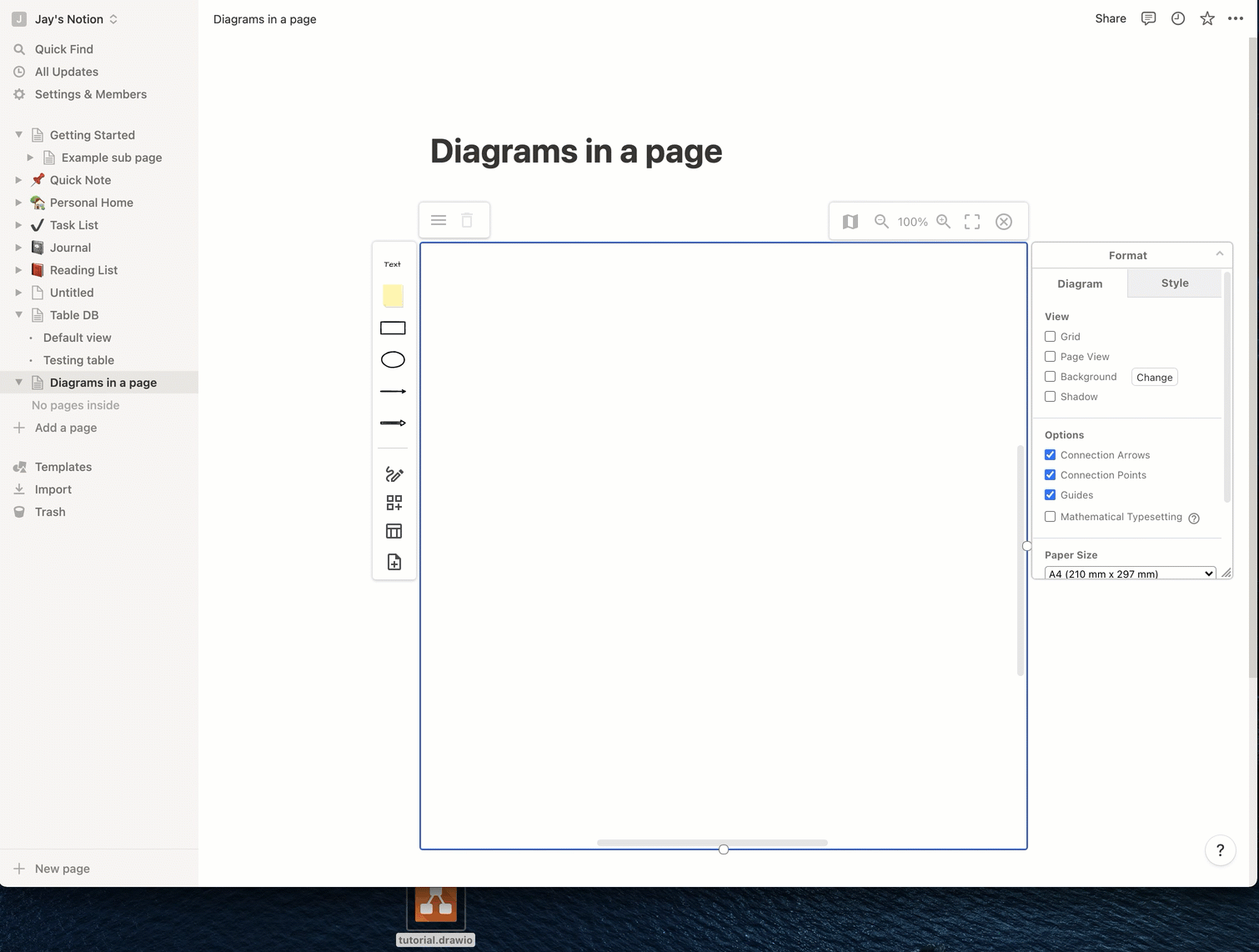
Task: Select the freehand drawing tool
Action: coord(393,473)
